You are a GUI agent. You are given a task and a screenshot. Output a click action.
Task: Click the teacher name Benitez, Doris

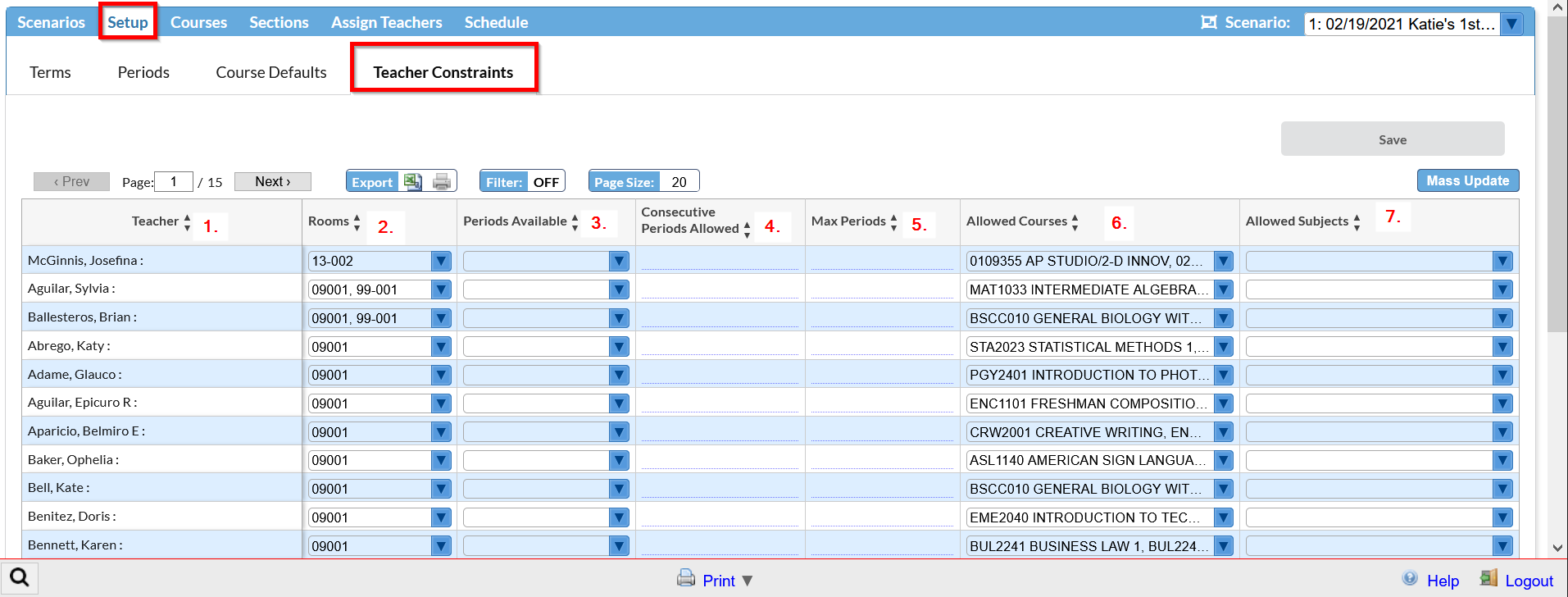tap(71, 517)
